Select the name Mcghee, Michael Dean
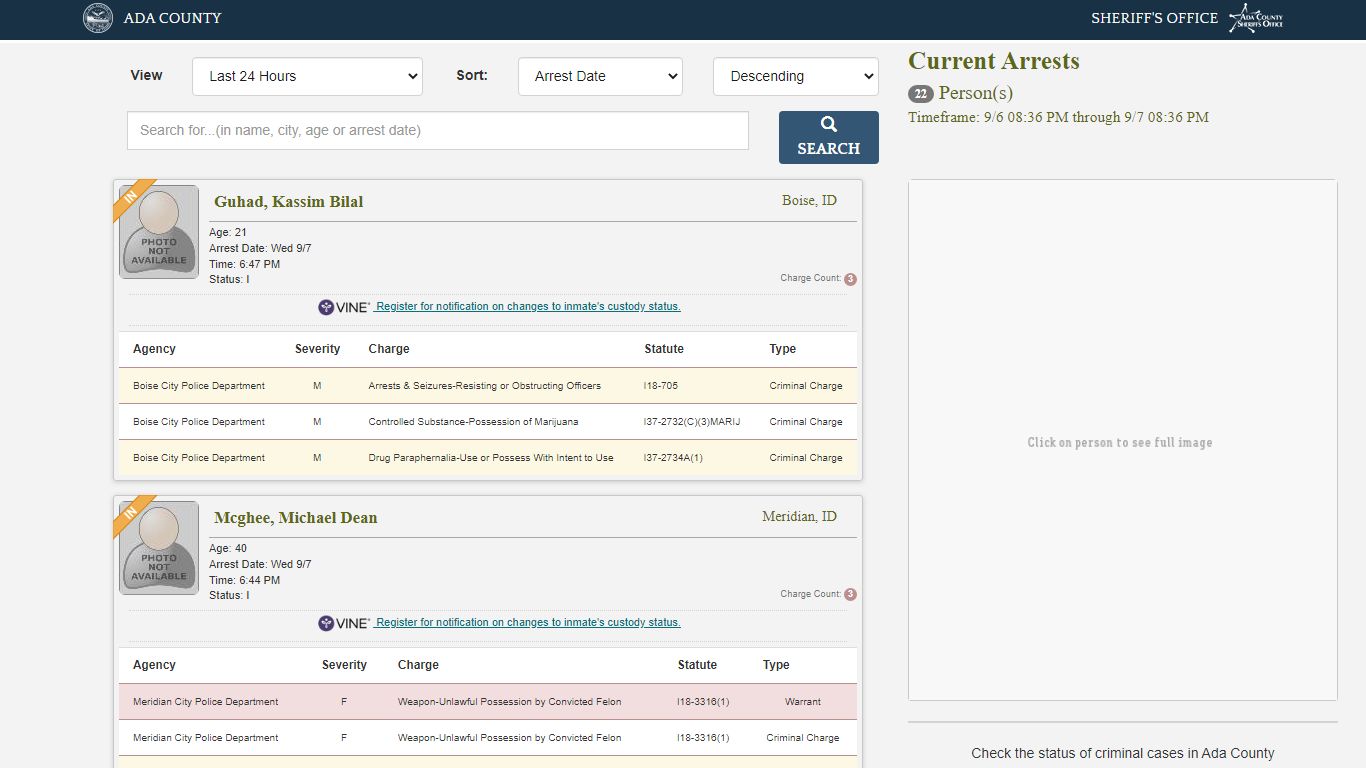Image resolution: width=1366 pixels, height=768 pixels. (296, 518)
